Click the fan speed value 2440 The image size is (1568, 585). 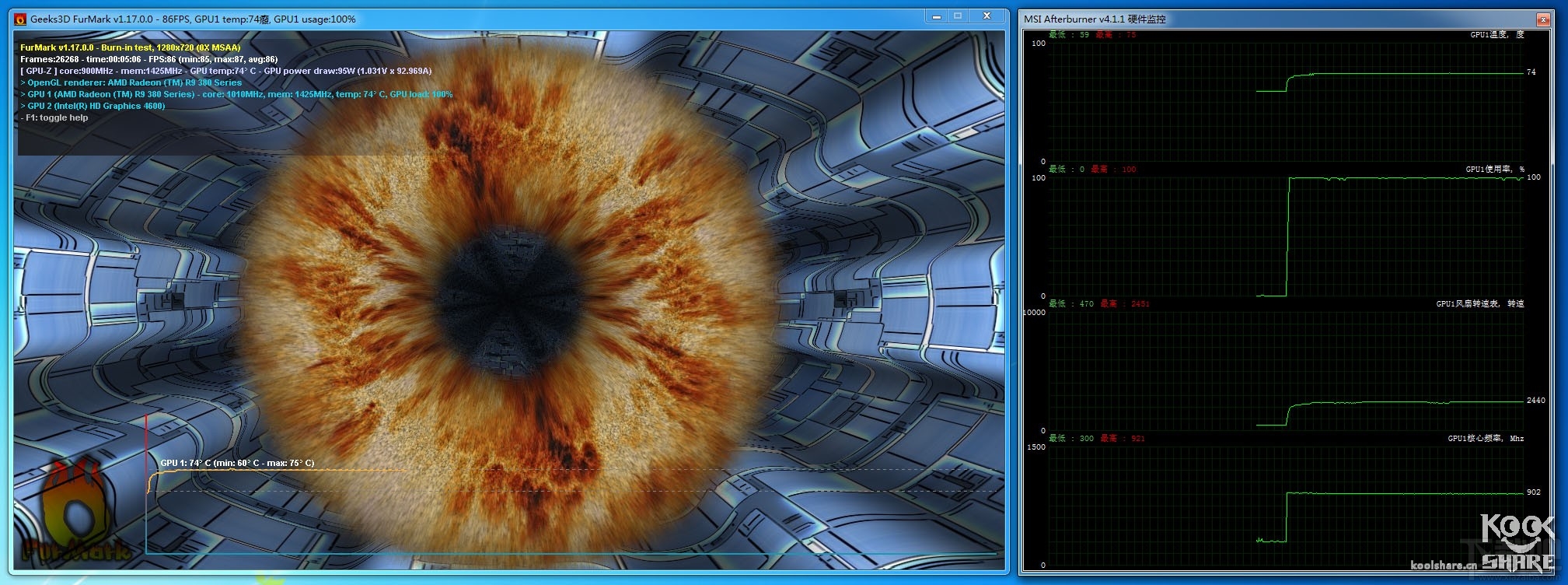click(1536, 401)
